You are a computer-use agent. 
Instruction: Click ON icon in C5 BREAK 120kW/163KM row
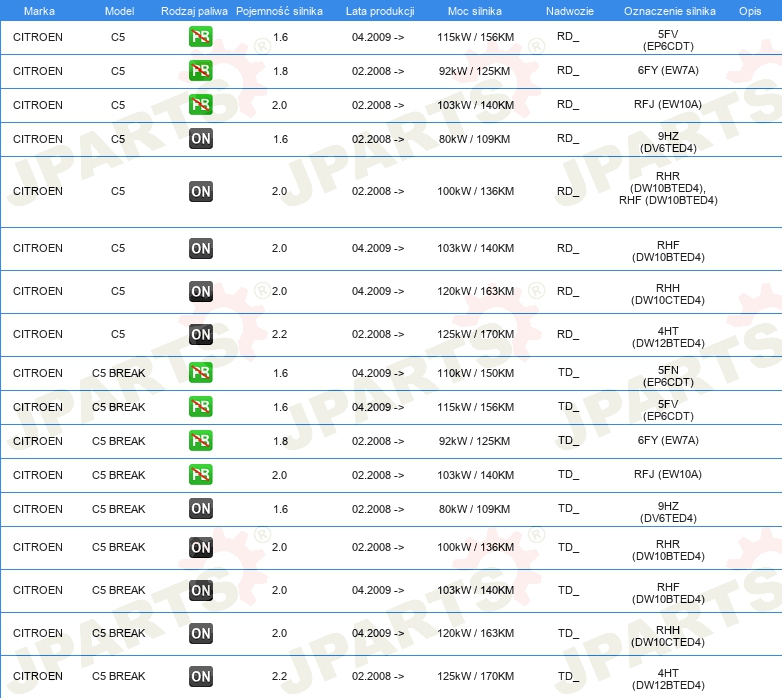click(x=200, y=633)
